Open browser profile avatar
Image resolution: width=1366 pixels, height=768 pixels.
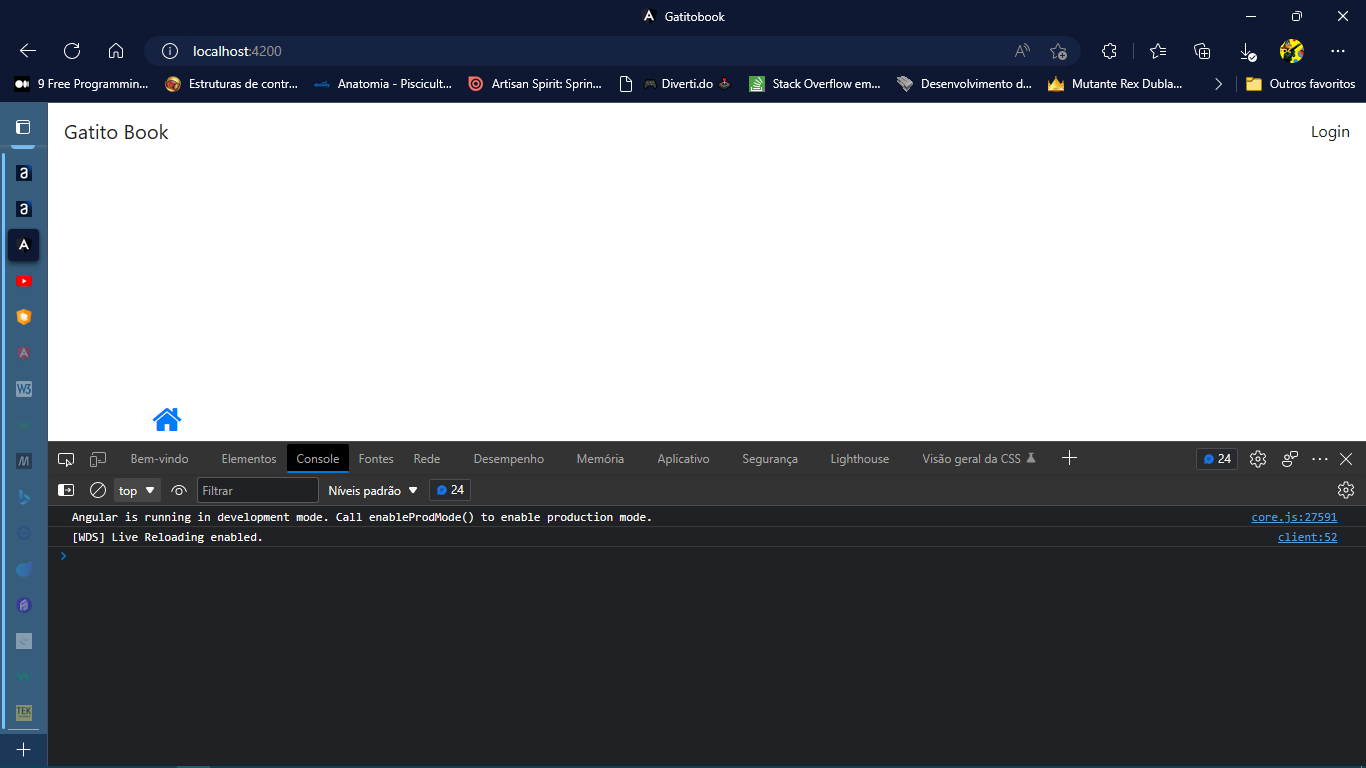point(1292,51)
